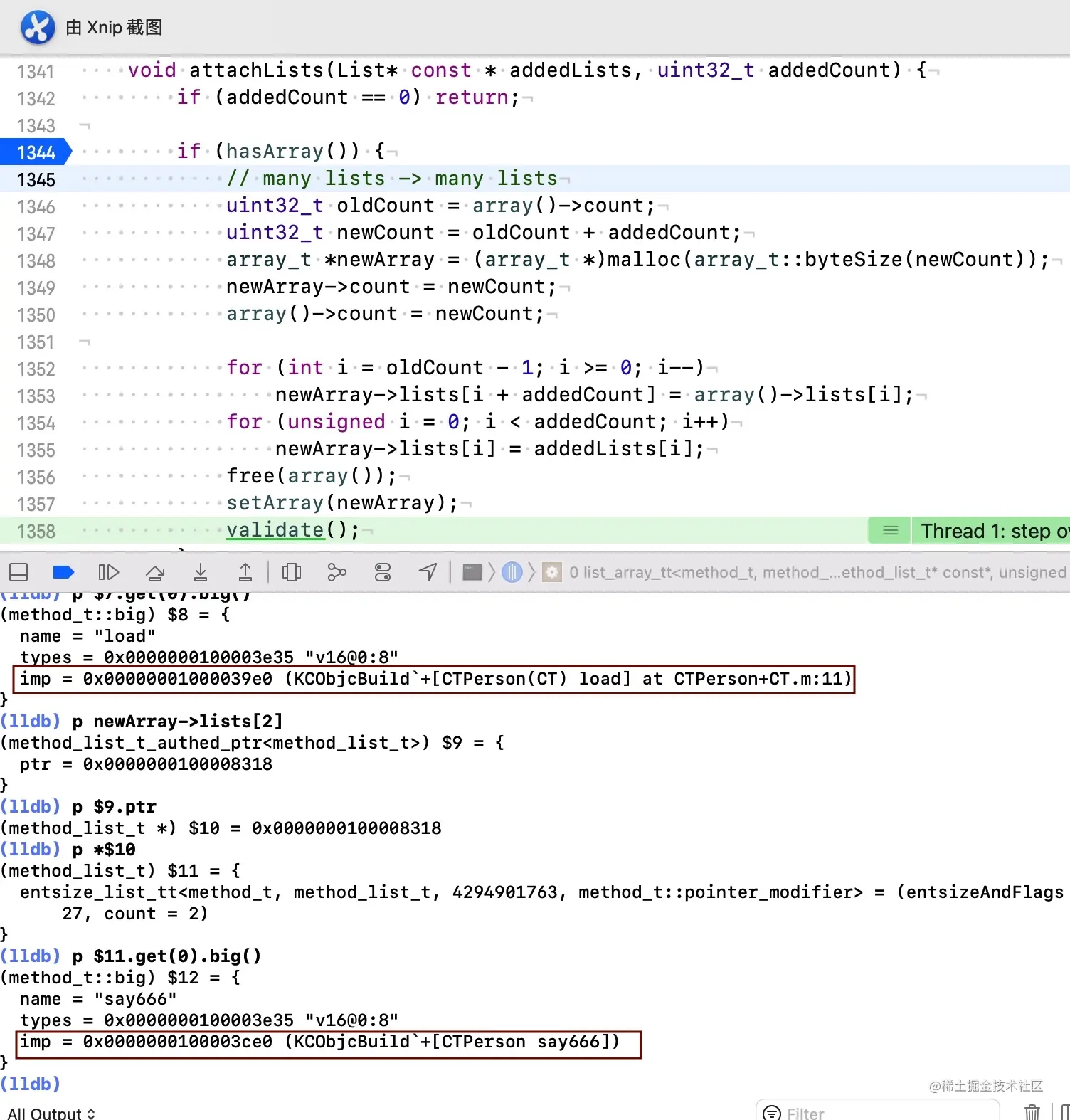Click "p newArray->lists[2]" console command
The width and height of the screenshot is (1070, 1120).
[x=177, y=722]
